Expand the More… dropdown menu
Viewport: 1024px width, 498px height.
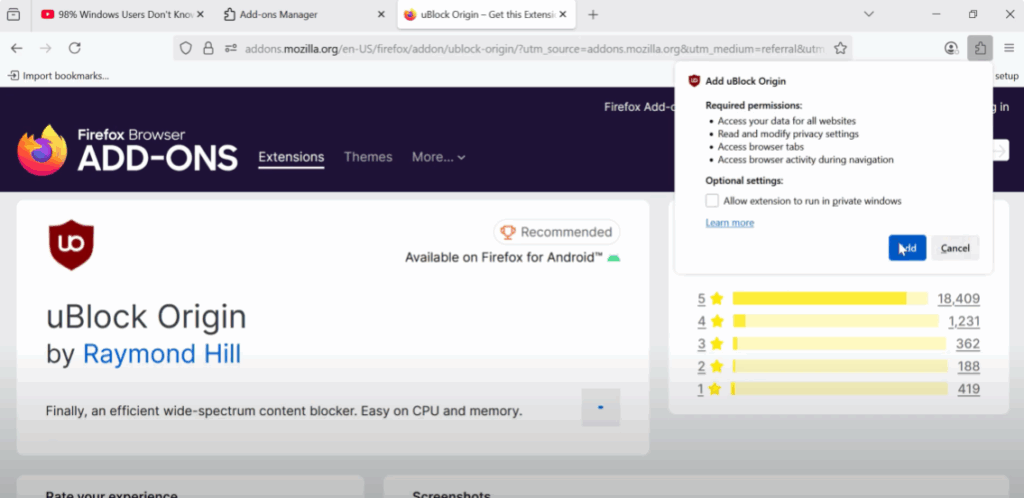coord(438,157)
